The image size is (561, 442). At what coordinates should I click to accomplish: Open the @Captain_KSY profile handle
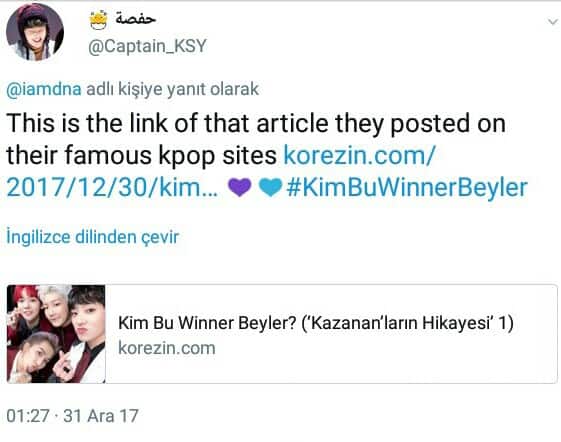[147, 46]
